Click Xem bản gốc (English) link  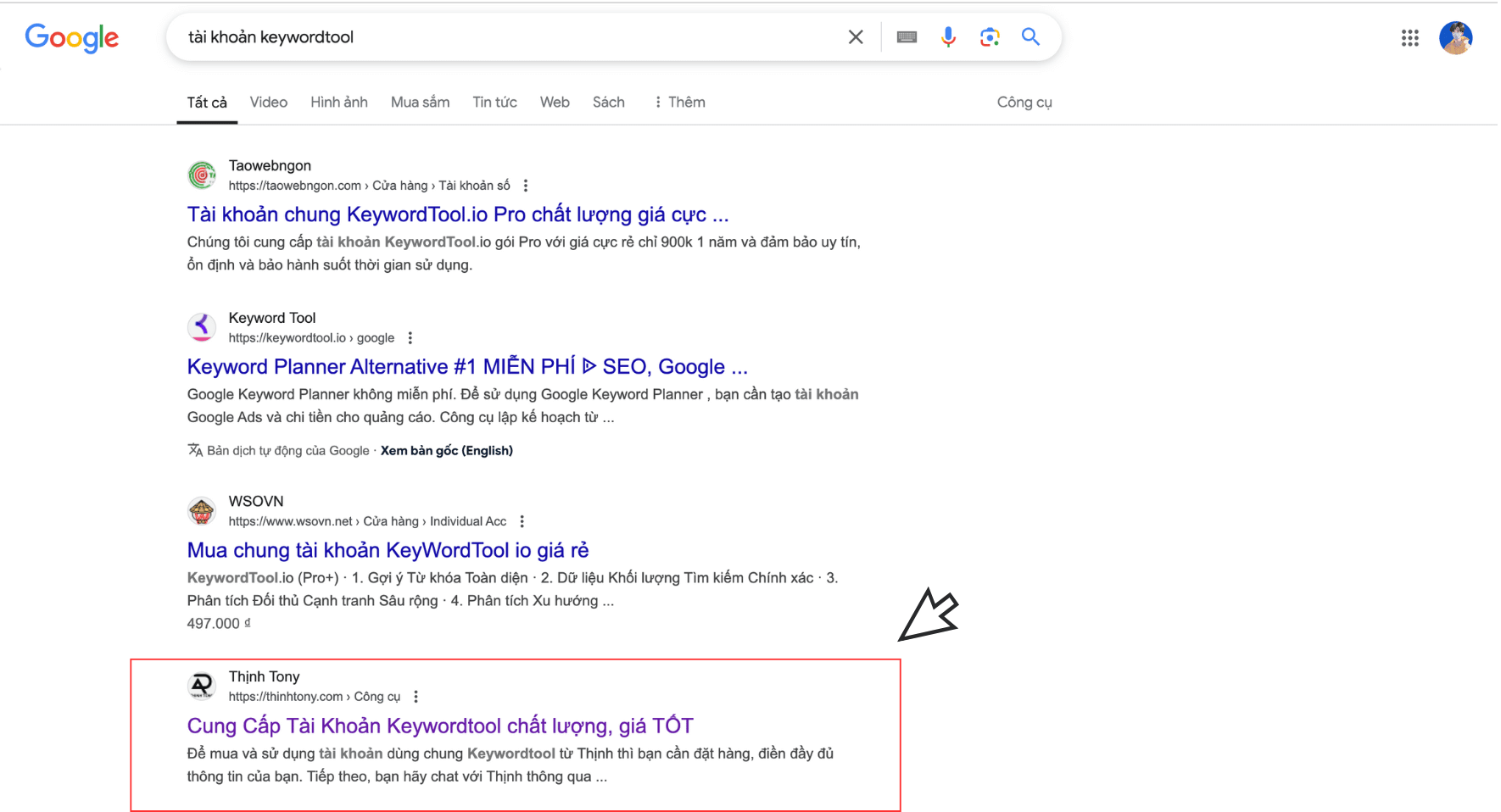point(447,451)
